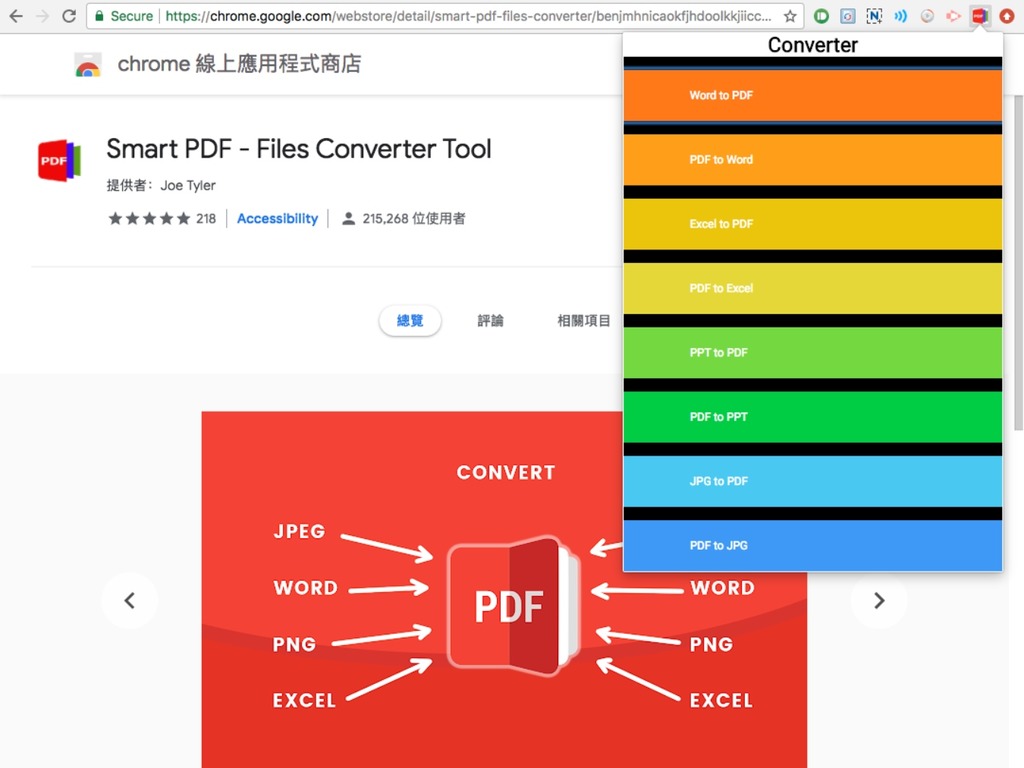Choose PDF to PPT in the converter popup
Screen dimensions: 1024x768
[x=812, y=417]
